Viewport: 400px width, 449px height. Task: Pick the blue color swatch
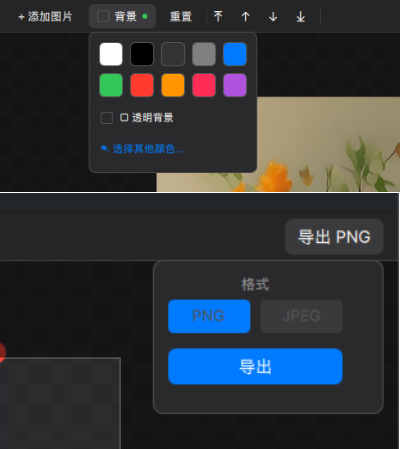click(235, 54)
